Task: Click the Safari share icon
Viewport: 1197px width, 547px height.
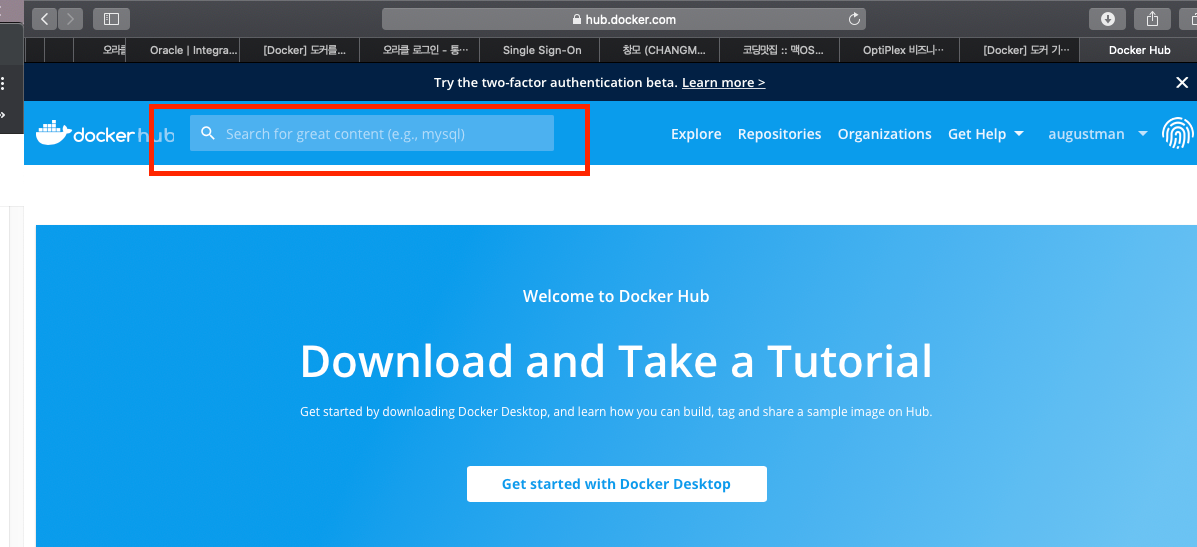Action: click(1153, 19)
